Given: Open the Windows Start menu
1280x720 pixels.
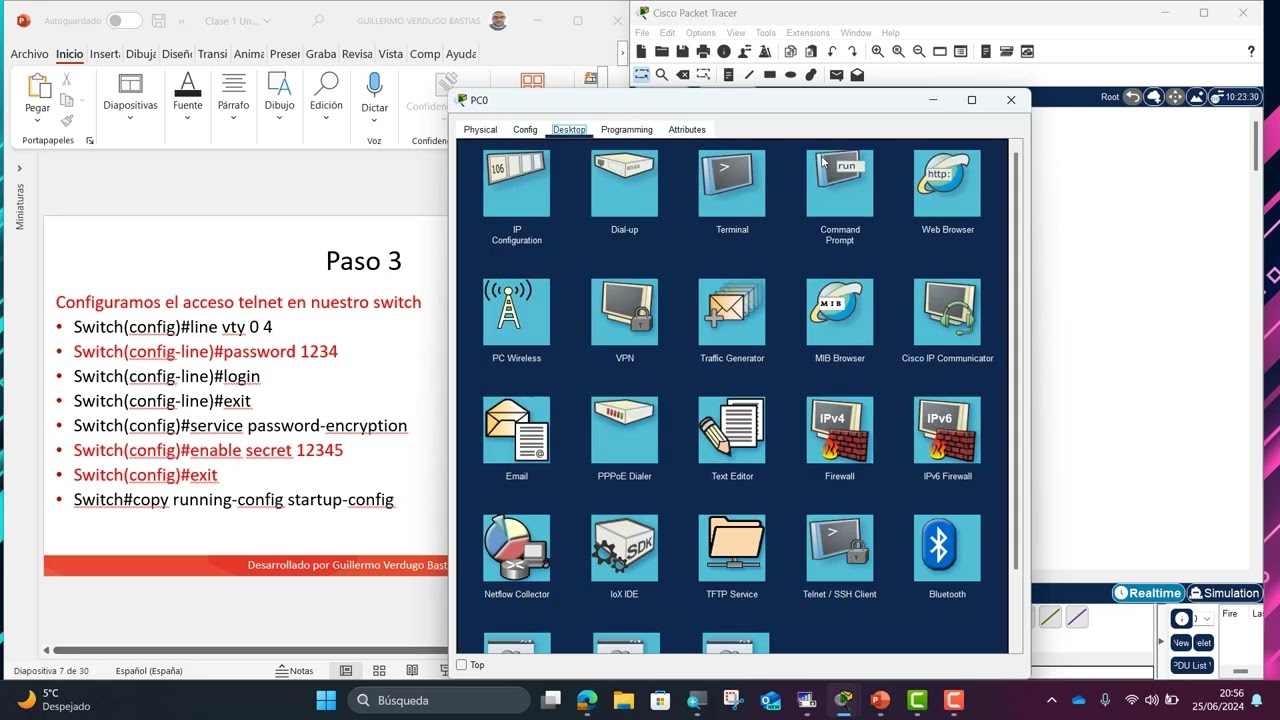Looking at the screenshot, I should (x=326, y=700).
